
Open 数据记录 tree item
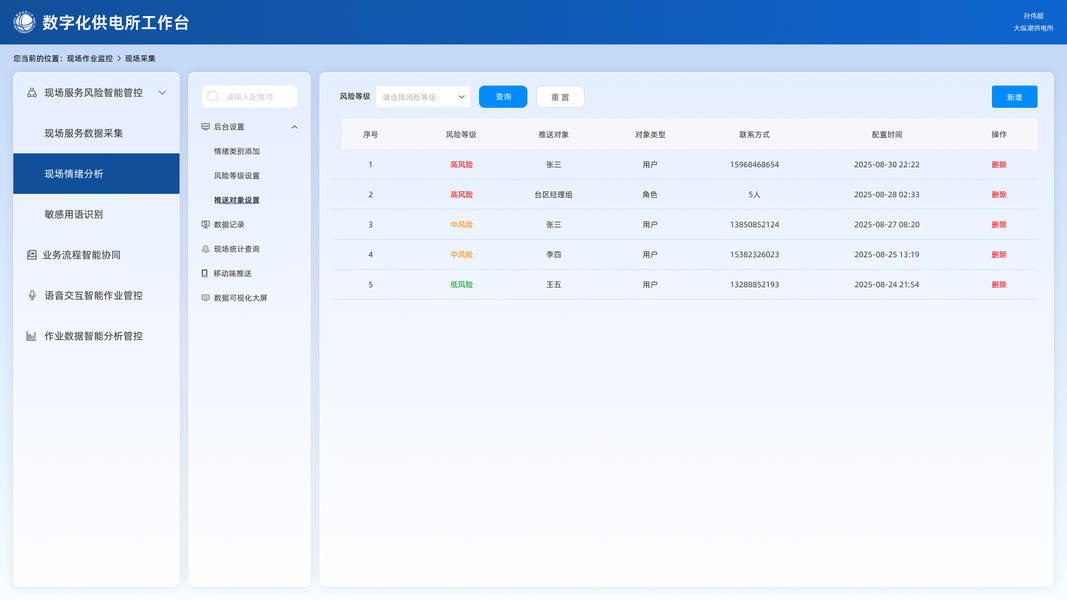[229, 224]
